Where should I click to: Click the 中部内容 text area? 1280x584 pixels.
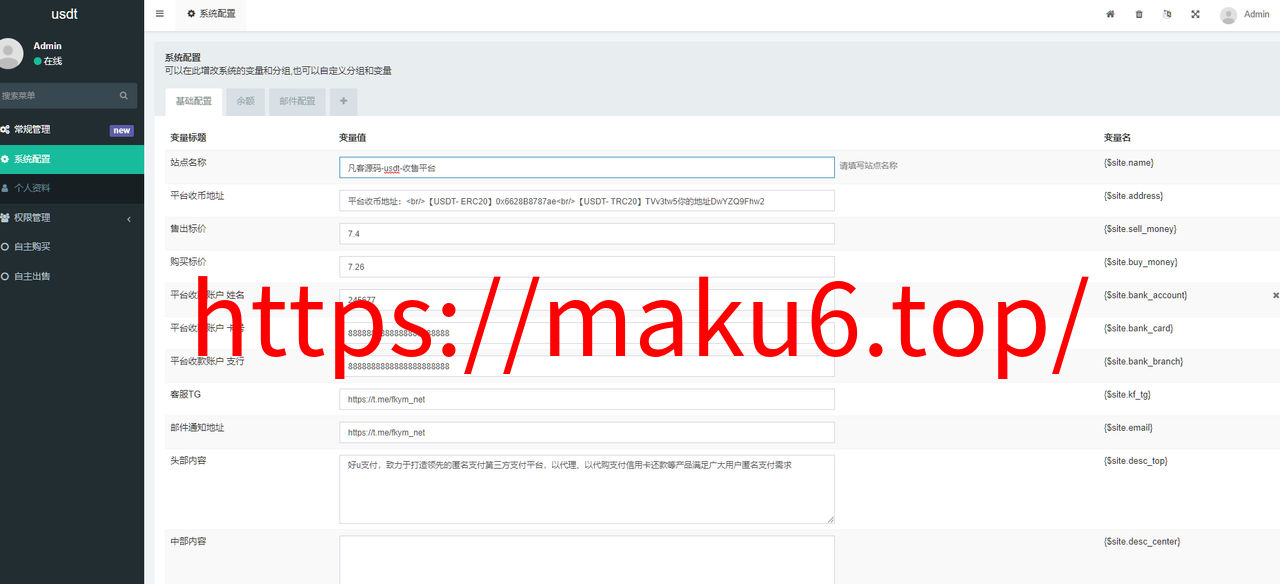click(587, 560)
